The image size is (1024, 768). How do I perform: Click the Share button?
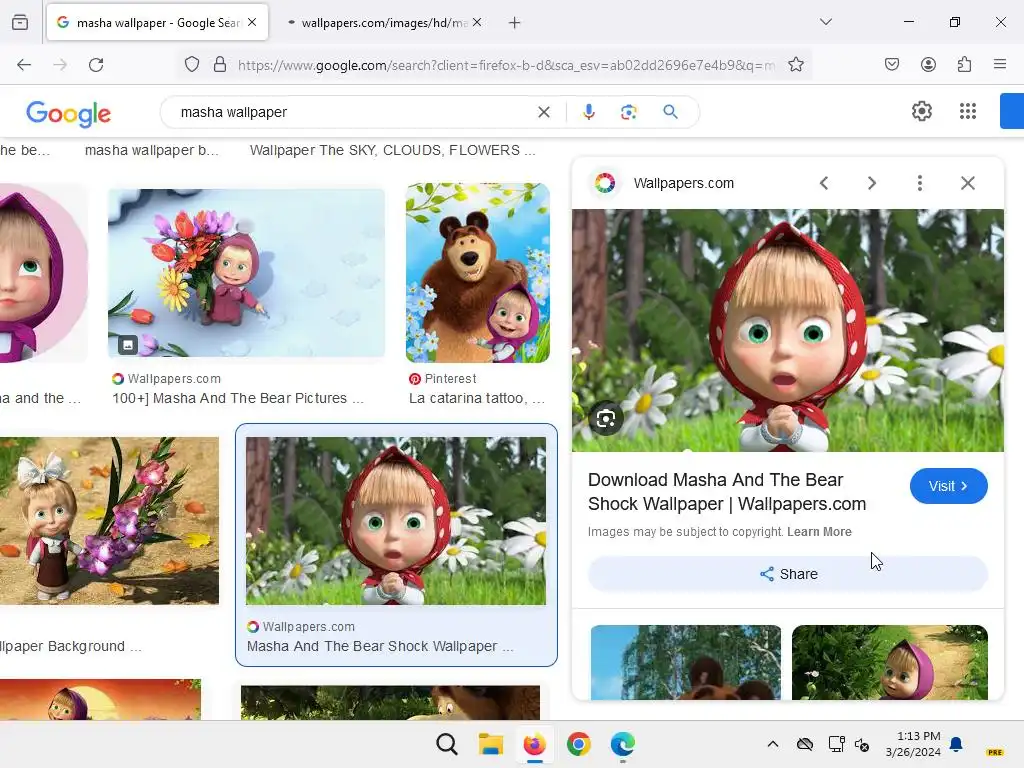pyautogui.click(x=788, y=574)
